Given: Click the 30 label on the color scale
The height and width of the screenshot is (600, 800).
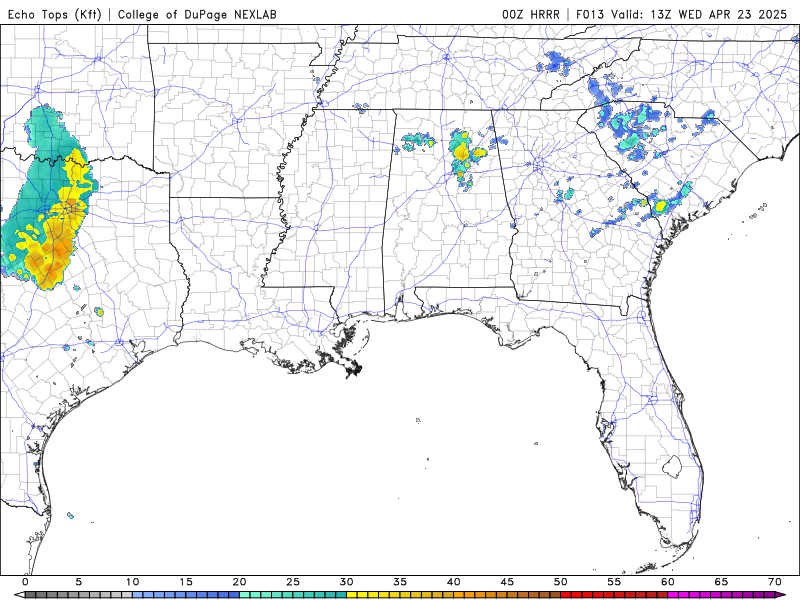Looking at the screenshot, I should point(346,582).
